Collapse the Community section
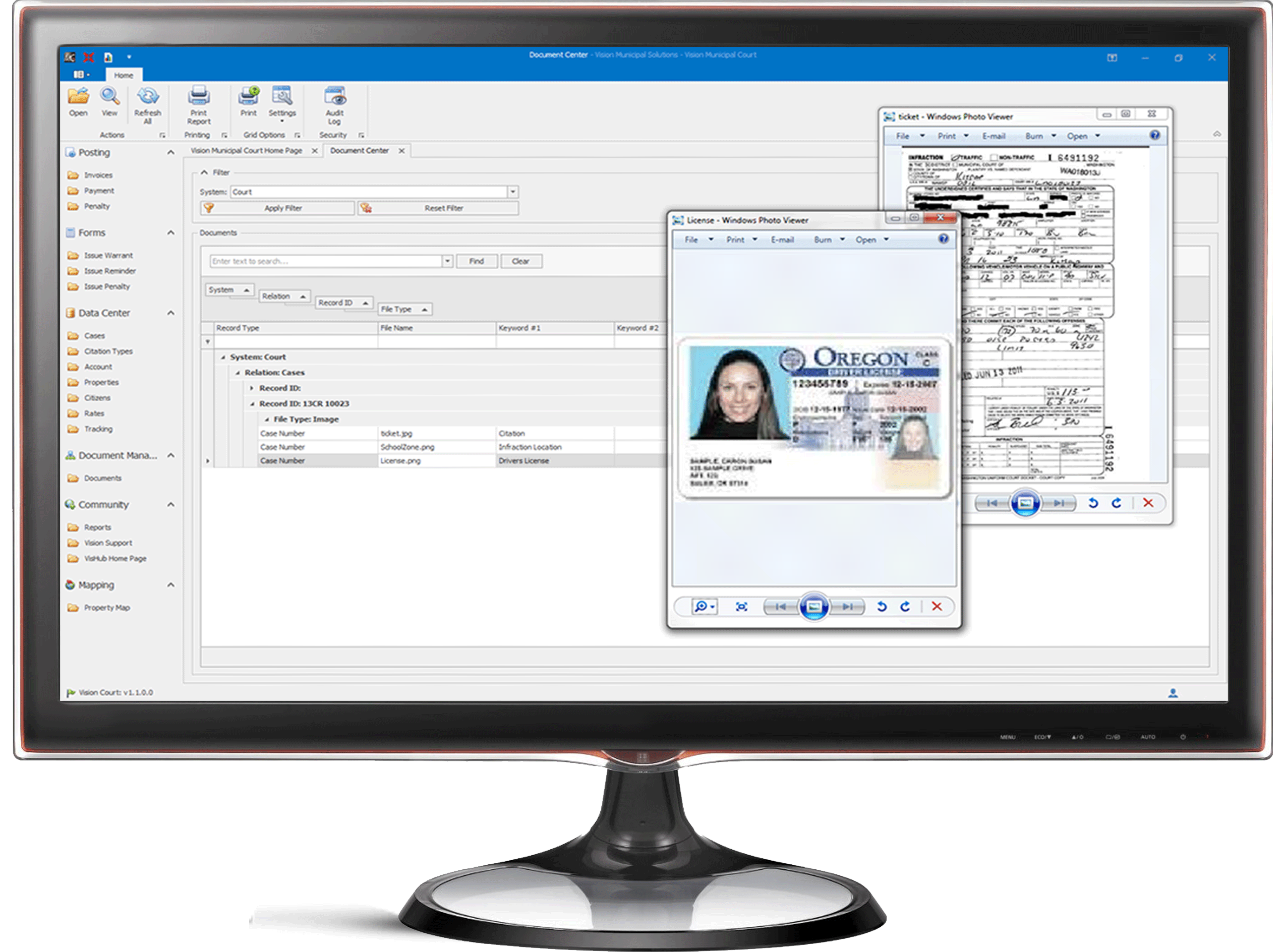 click(170, 504)
